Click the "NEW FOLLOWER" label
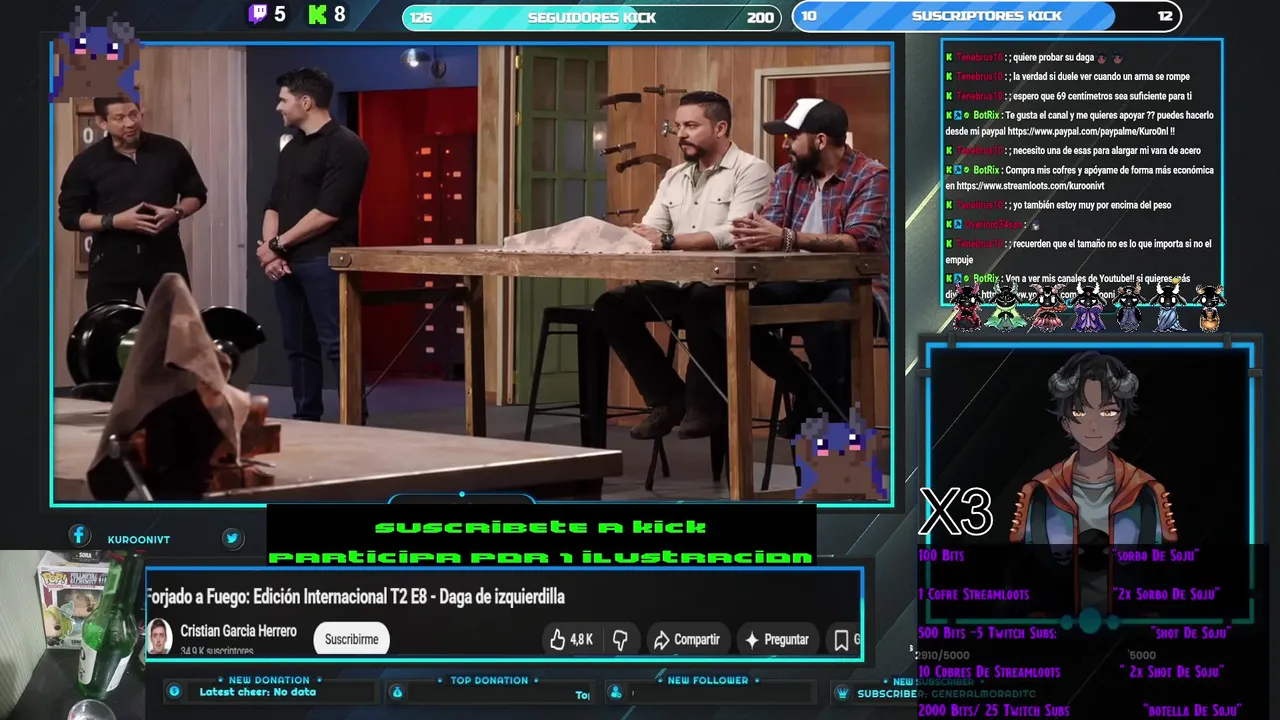 tap(708, 680)
